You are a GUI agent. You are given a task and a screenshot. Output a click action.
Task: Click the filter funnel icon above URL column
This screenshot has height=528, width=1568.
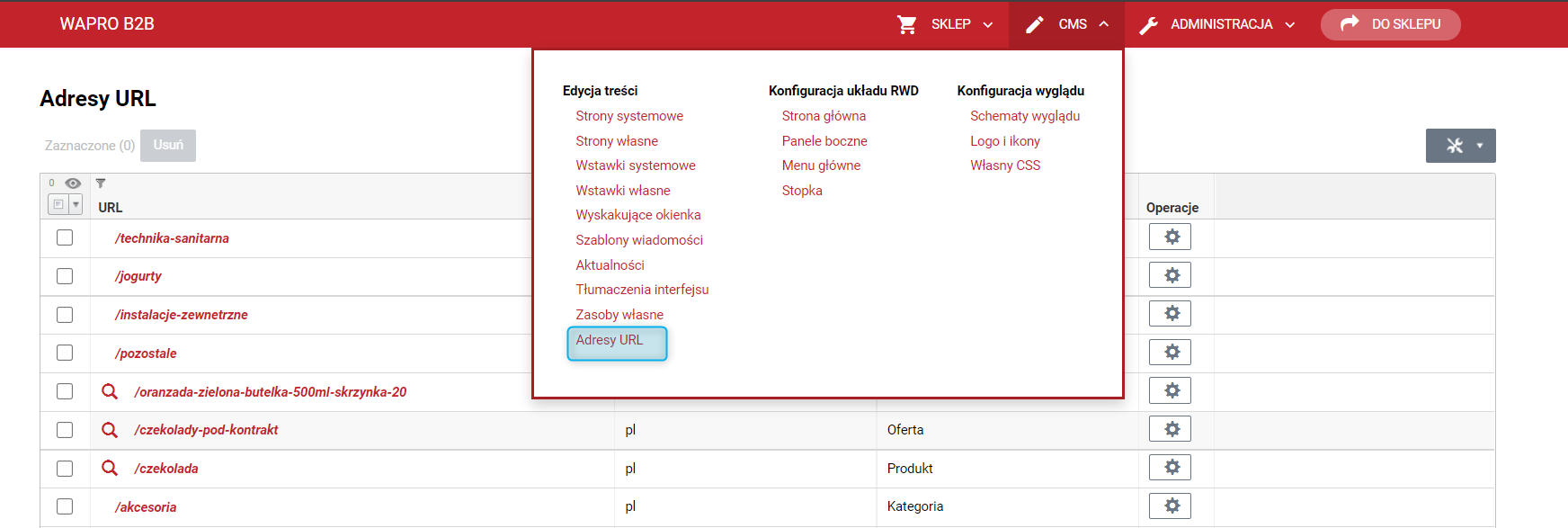(x=101, y=183)
